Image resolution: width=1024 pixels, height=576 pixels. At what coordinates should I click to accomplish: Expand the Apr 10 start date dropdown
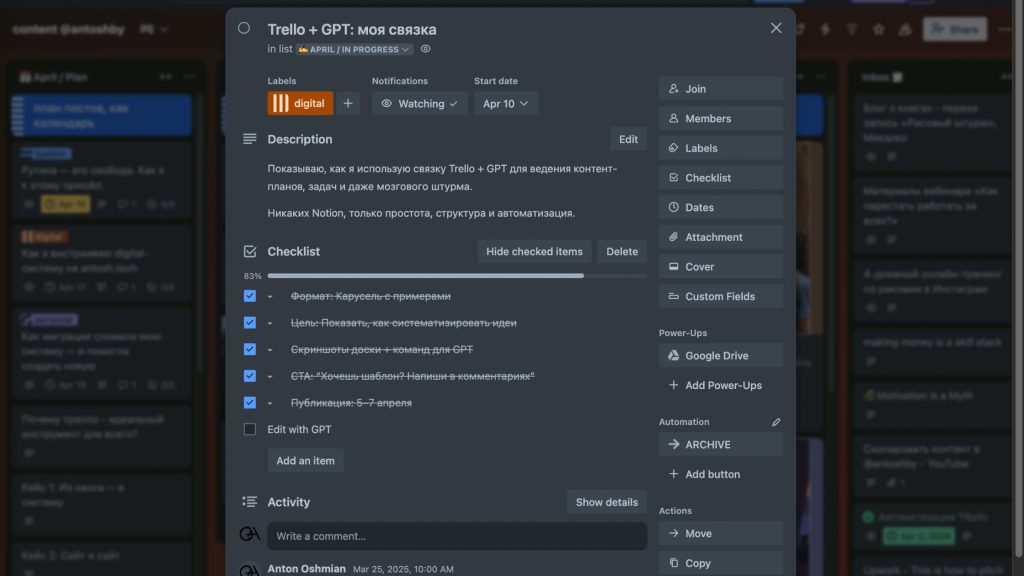[x=506, y=103]
